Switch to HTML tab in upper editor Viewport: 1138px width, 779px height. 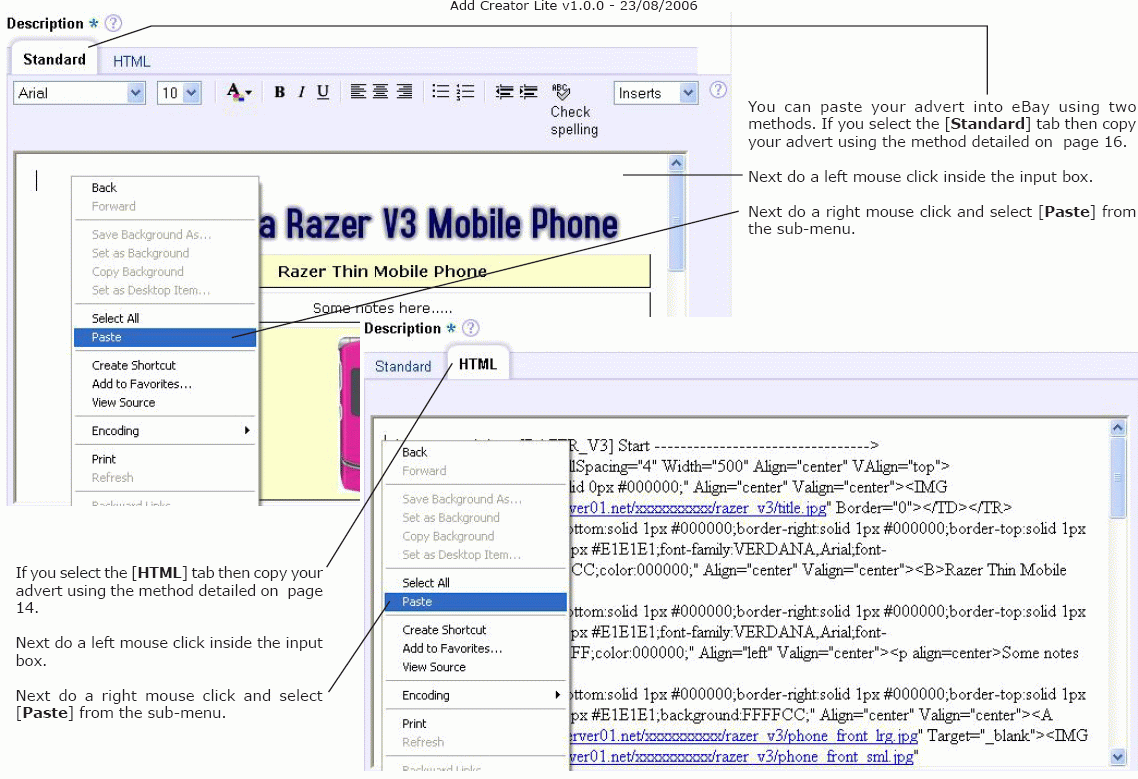[x=131, y=62]
